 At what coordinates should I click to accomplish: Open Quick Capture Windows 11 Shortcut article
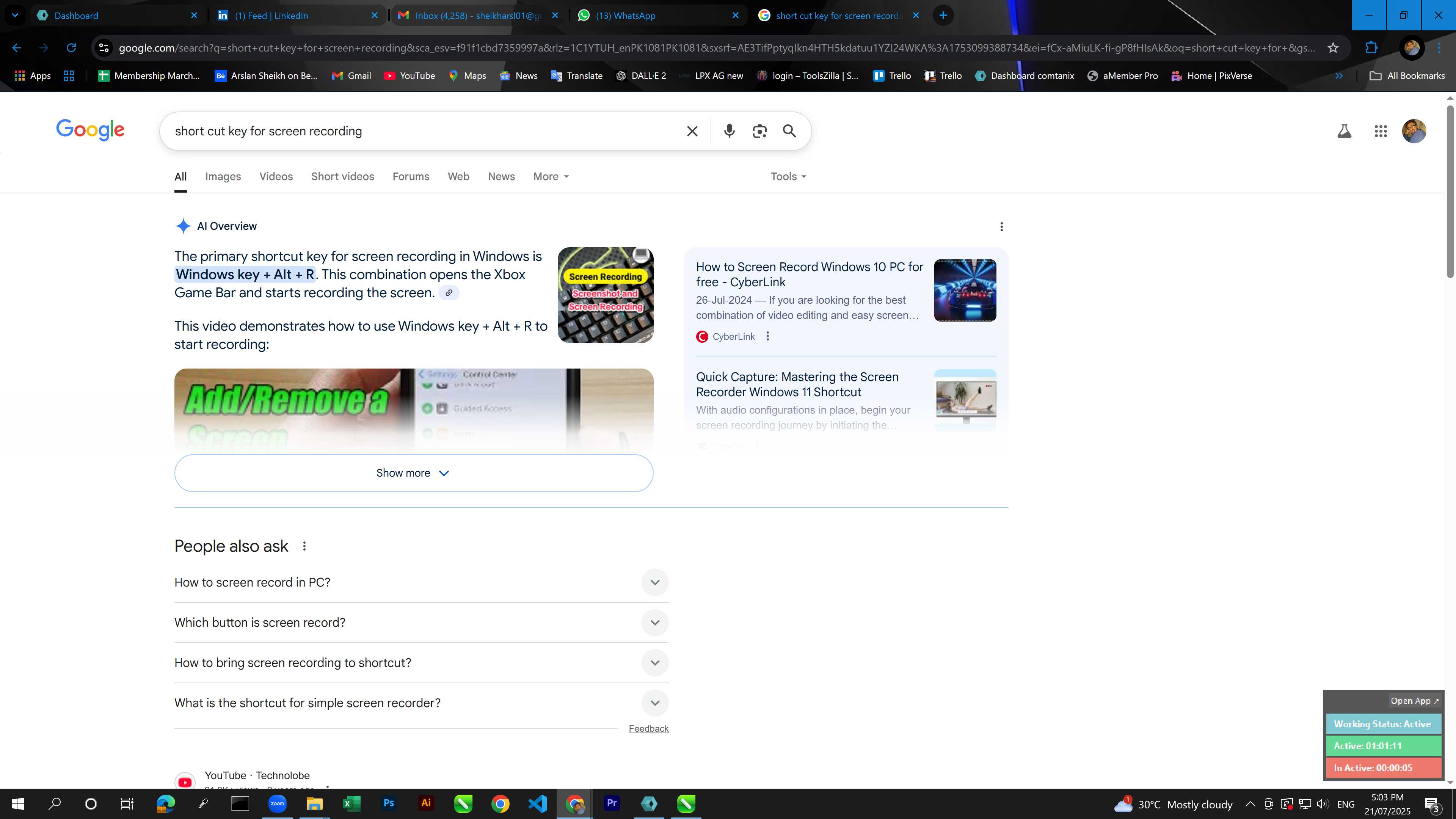[x=797, y=384]
